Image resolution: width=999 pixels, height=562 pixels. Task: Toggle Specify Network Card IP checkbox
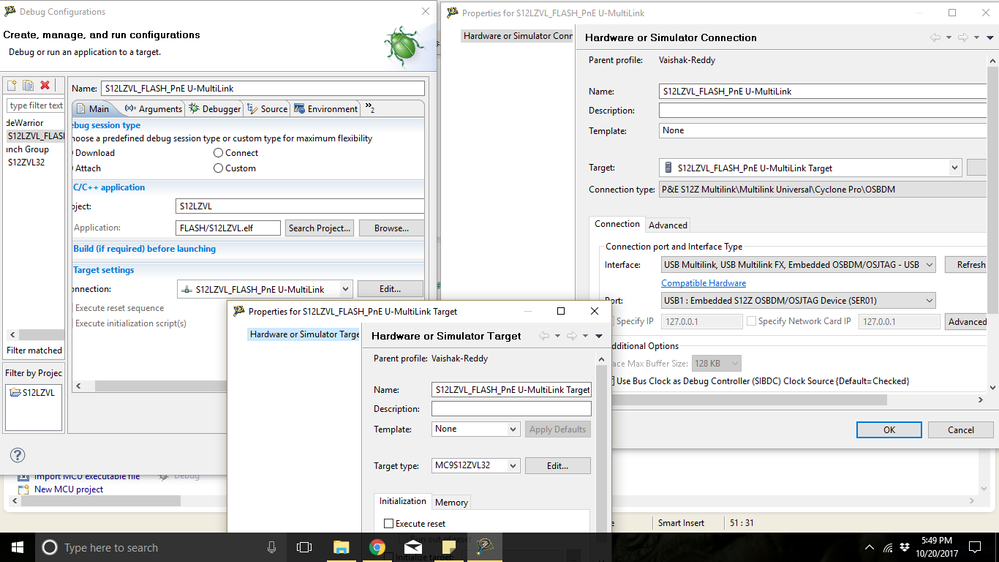(751, 321)
